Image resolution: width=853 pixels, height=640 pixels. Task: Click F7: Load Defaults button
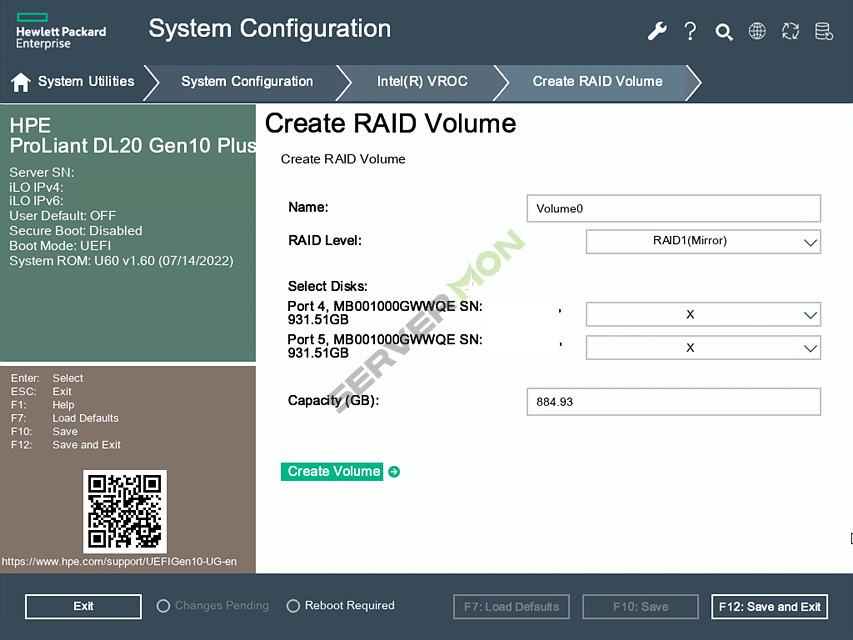click(511, 607)
